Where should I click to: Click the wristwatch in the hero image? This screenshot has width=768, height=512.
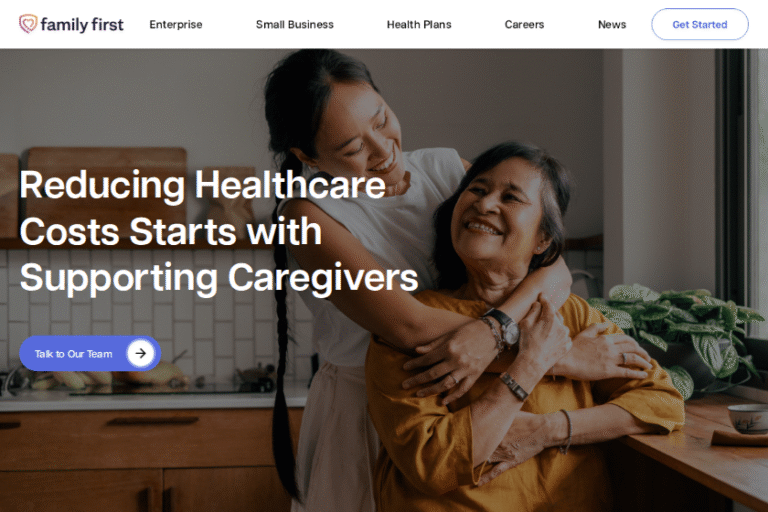click(x=504, y=326)
